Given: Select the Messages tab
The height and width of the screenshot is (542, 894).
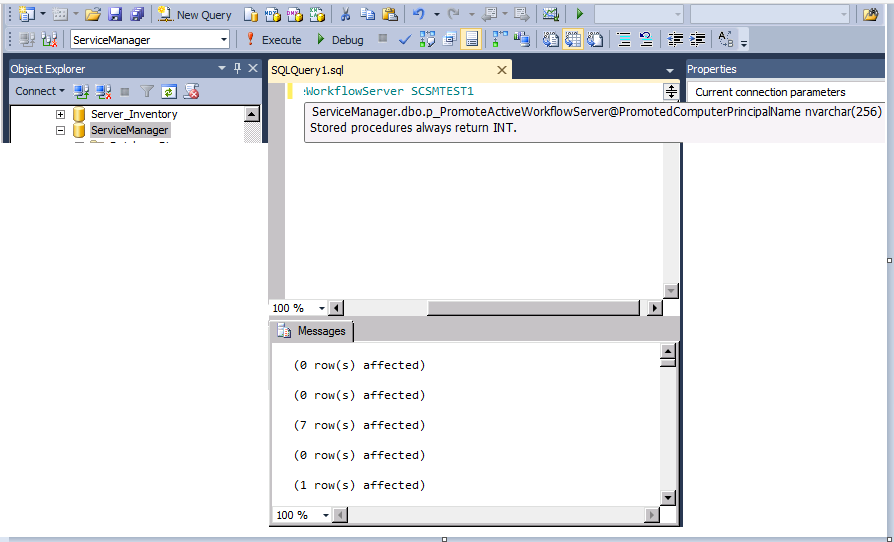Looking at the screenshot, I should point(312,331).
